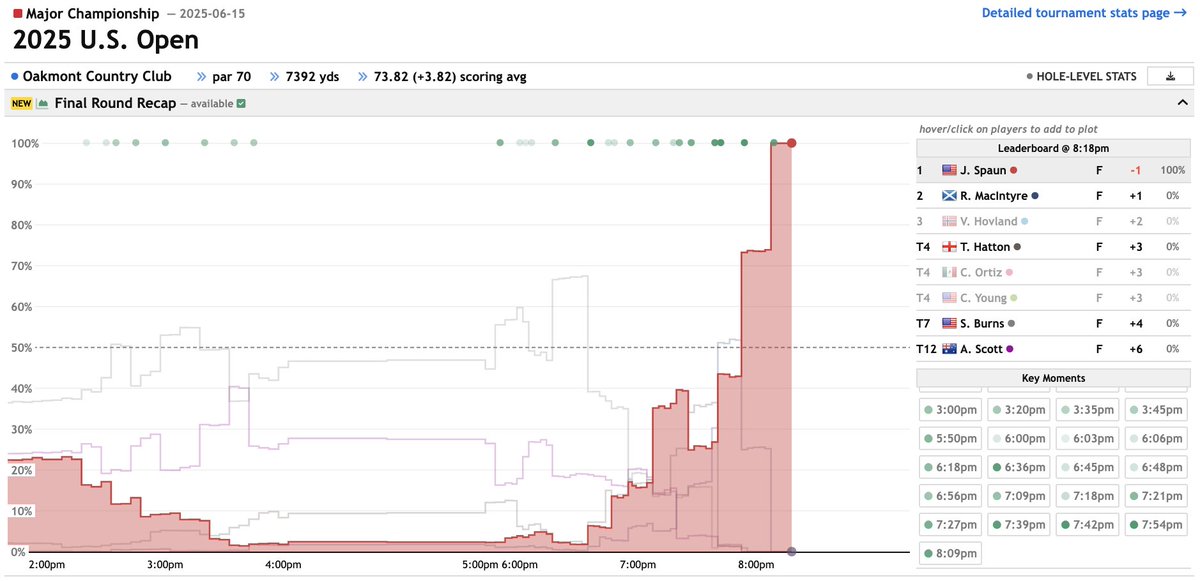Click the Leaderboard @ 8:18pm header

point(1053,148)
